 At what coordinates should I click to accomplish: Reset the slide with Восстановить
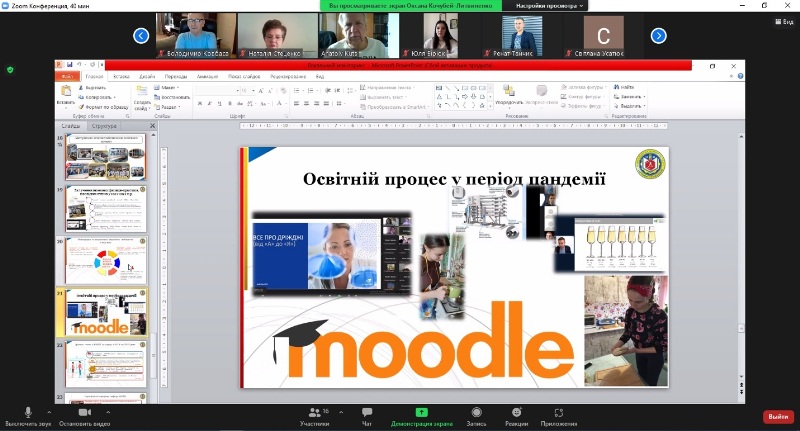tap(172, 97)
